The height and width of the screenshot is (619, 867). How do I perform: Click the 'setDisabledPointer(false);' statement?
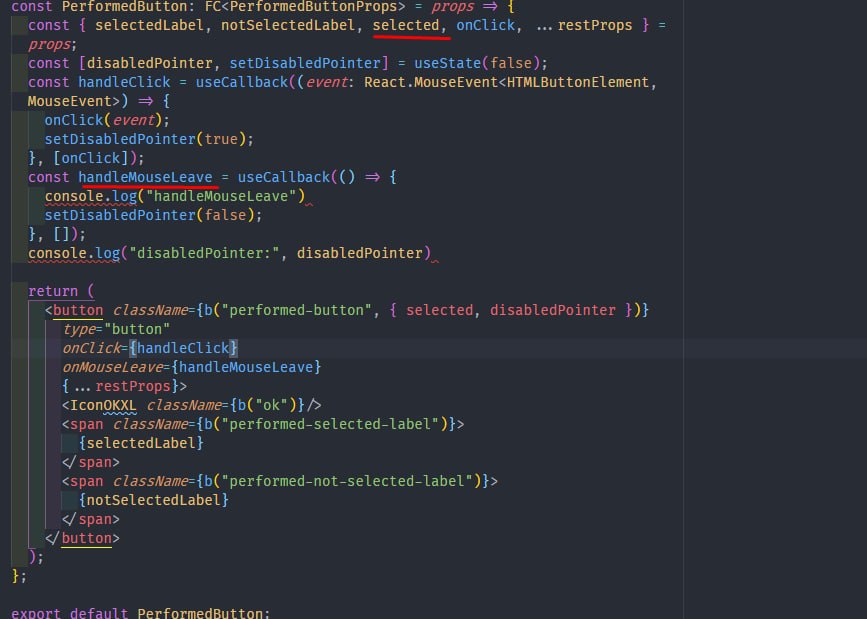coord(154,215)
